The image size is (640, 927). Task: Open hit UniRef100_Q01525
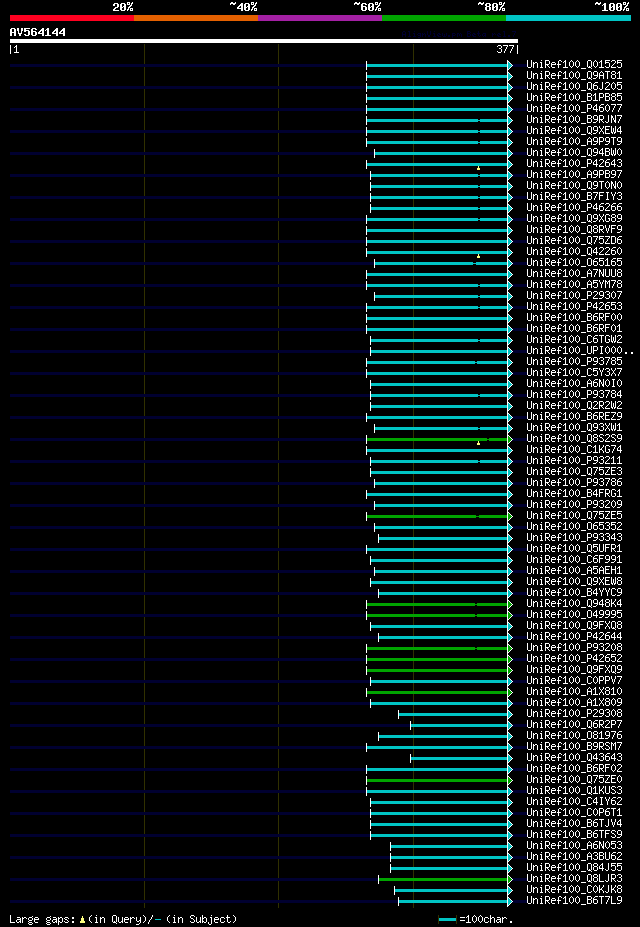[574, 64]
